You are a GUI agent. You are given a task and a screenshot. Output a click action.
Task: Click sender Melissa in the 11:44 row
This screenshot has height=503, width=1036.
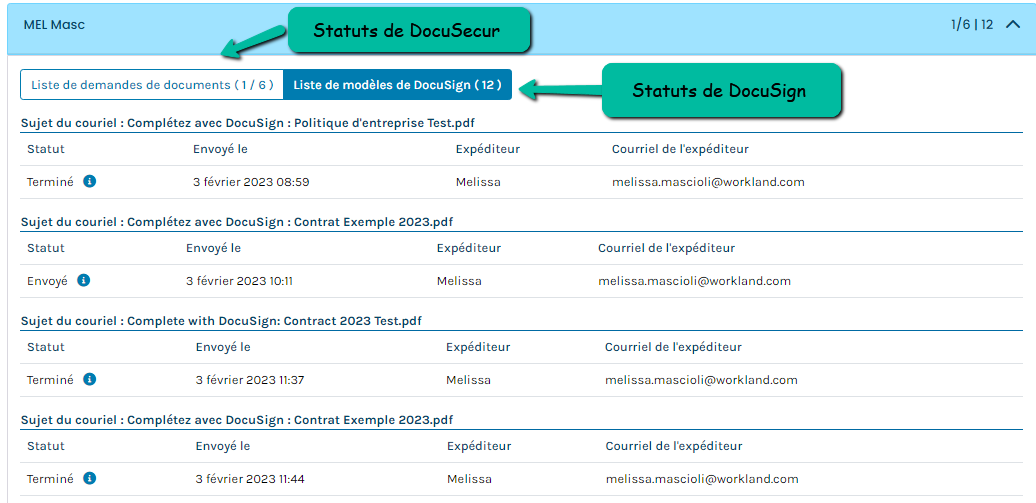[x=469, y=480]
